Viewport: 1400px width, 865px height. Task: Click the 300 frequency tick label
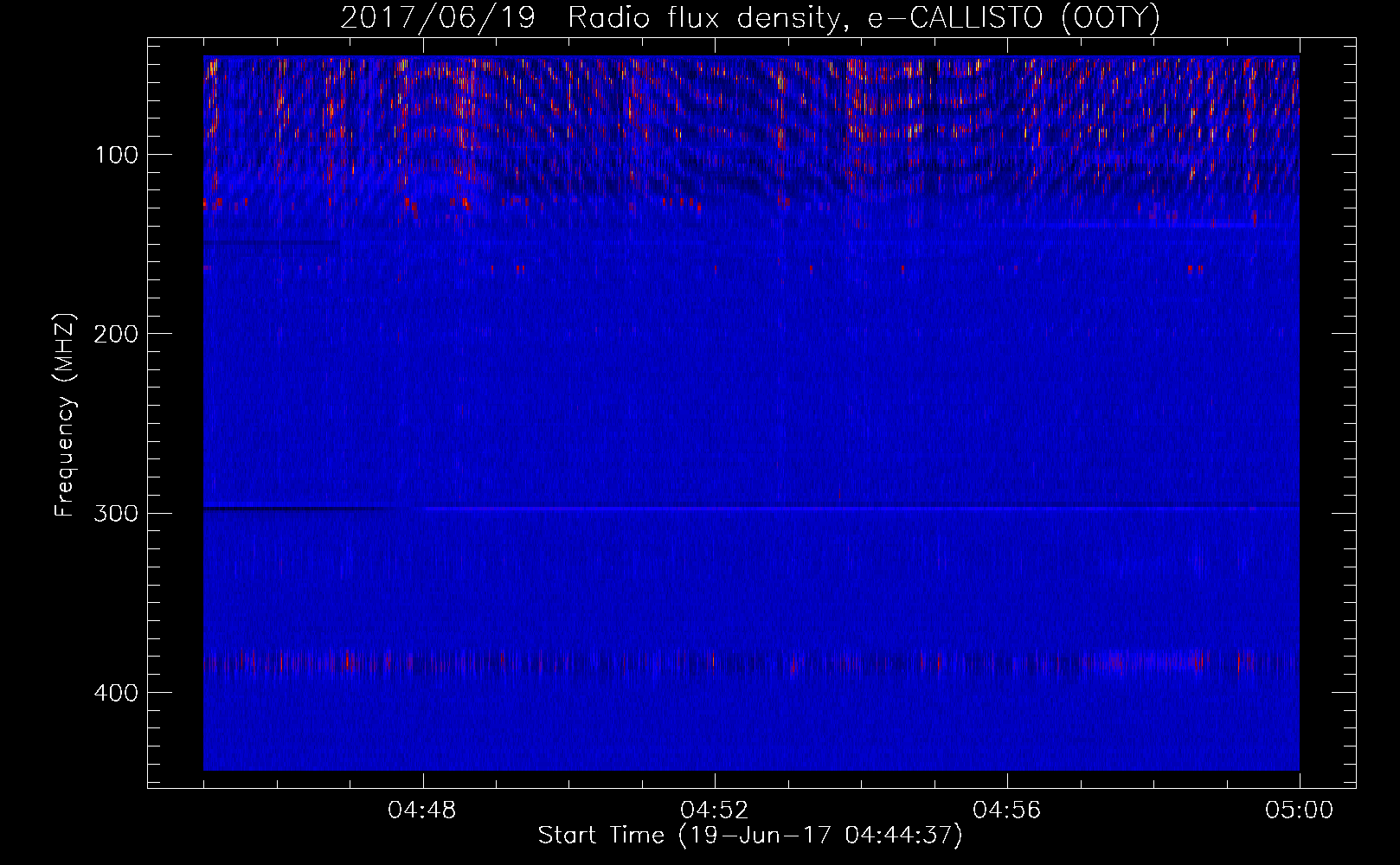pos(116,513)
